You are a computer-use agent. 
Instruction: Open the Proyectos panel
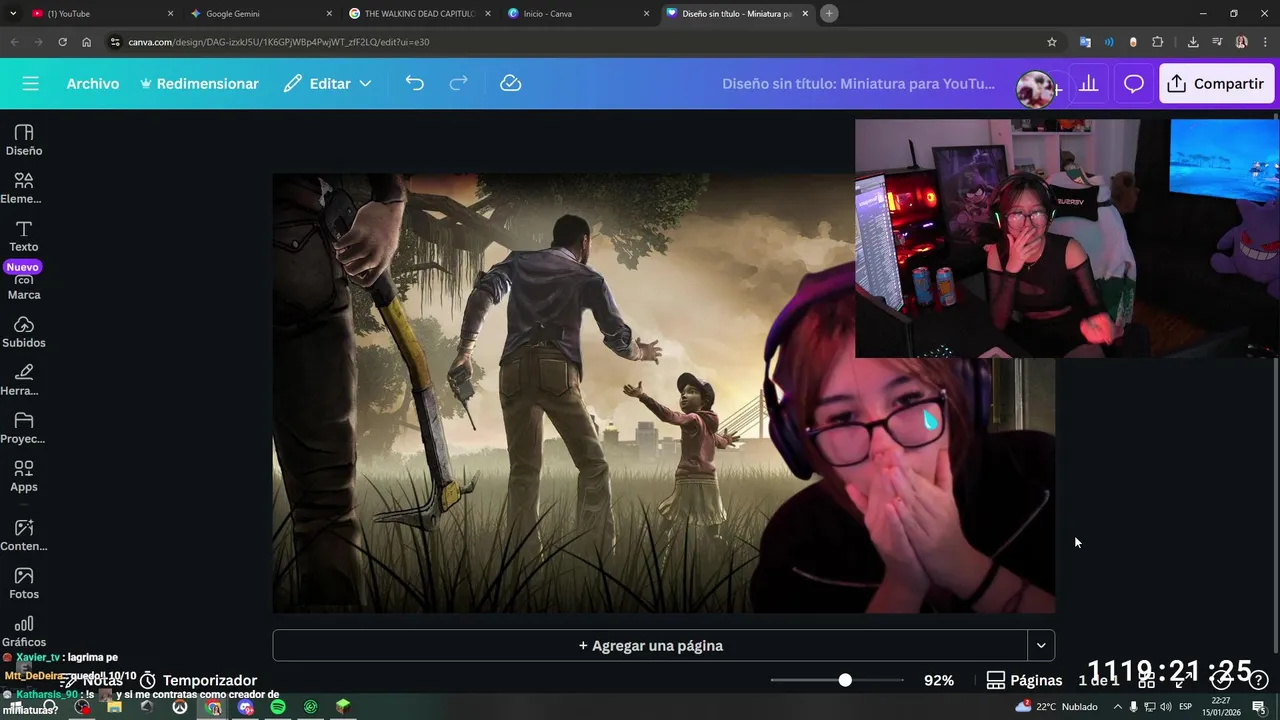(x=24, y=428)
